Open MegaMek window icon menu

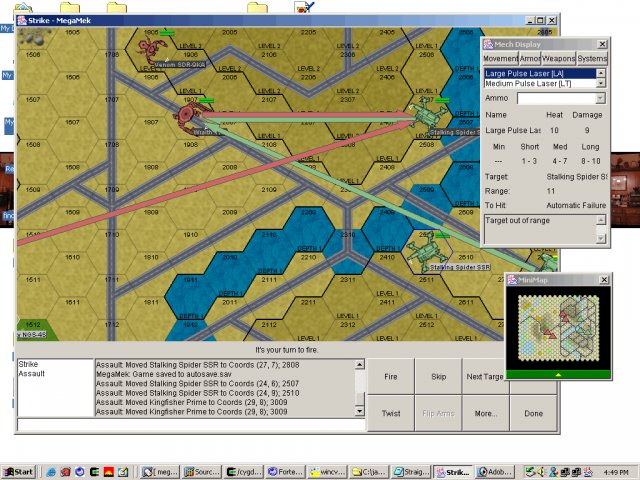pos(22,20)
